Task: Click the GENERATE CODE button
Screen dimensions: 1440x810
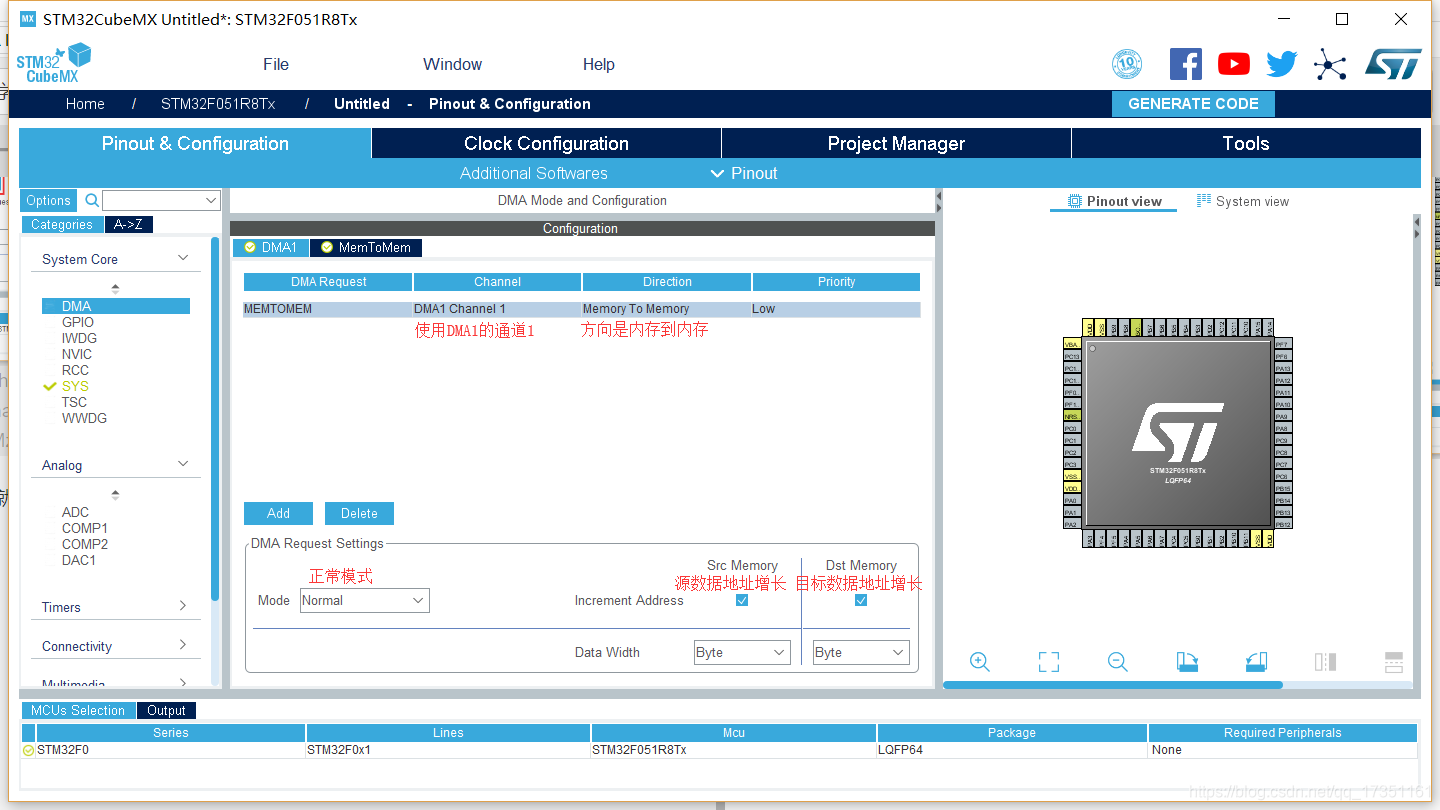Action: (x=1193, y=104)
